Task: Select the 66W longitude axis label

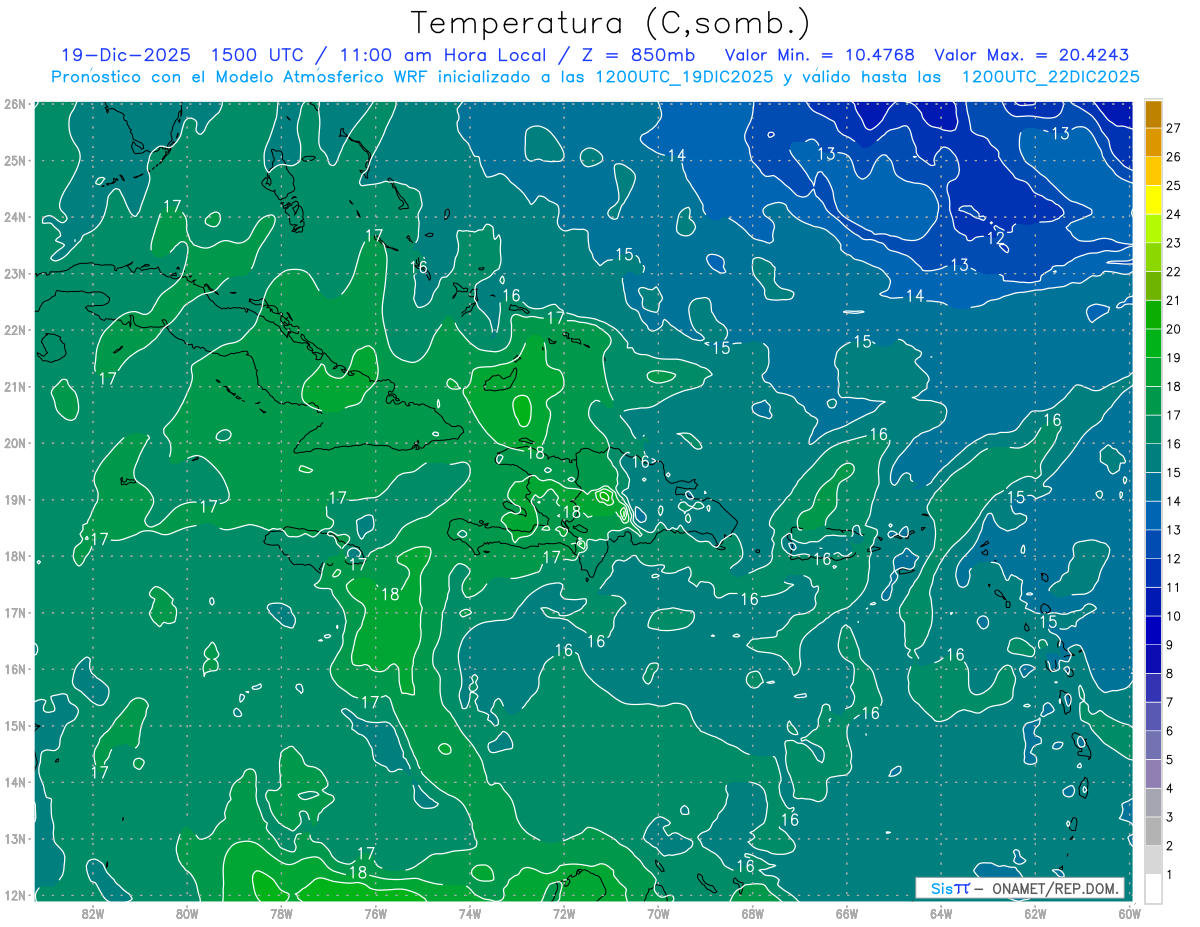Action: (x=846, y=913)
